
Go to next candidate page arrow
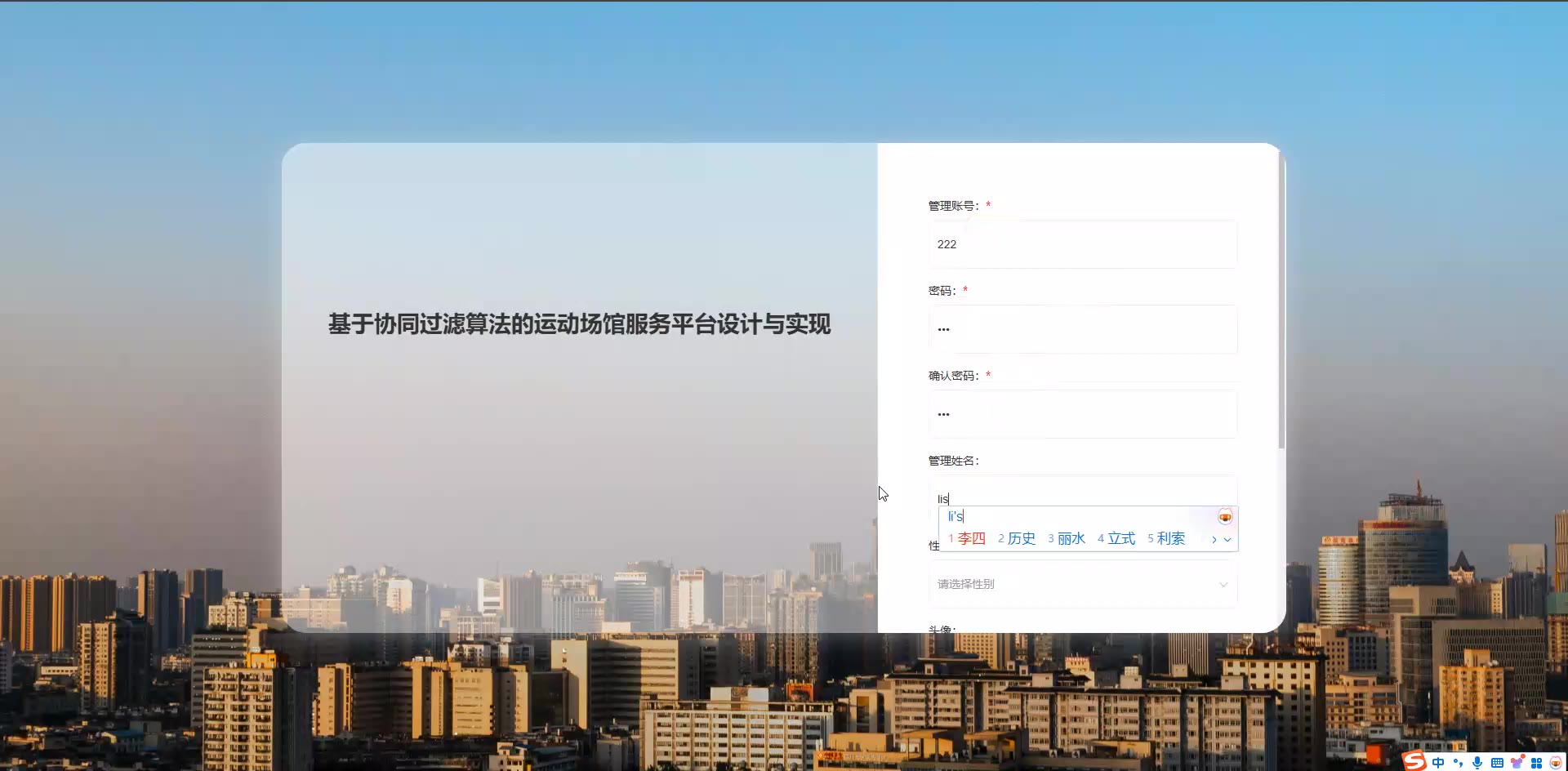pyautogui.click(x=1214, y=539)
